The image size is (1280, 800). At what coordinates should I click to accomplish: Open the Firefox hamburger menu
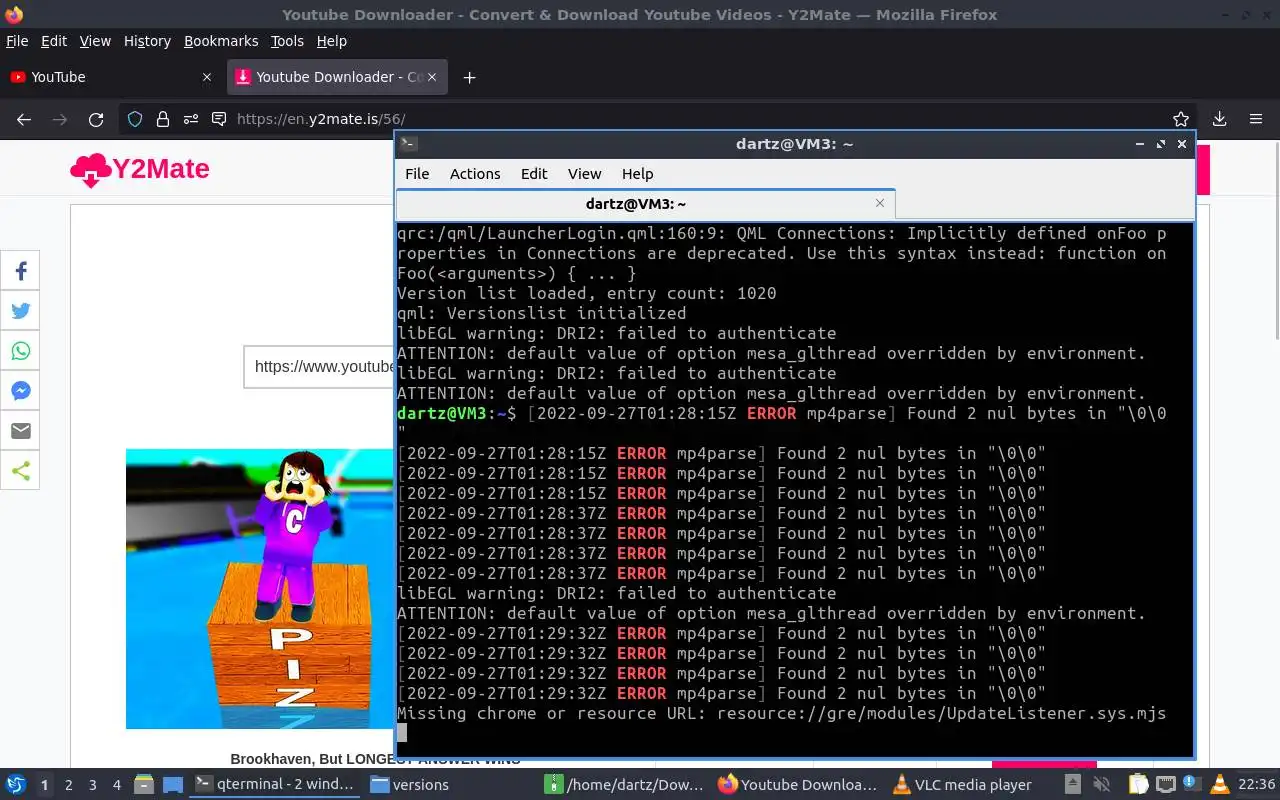(1256, 119)
